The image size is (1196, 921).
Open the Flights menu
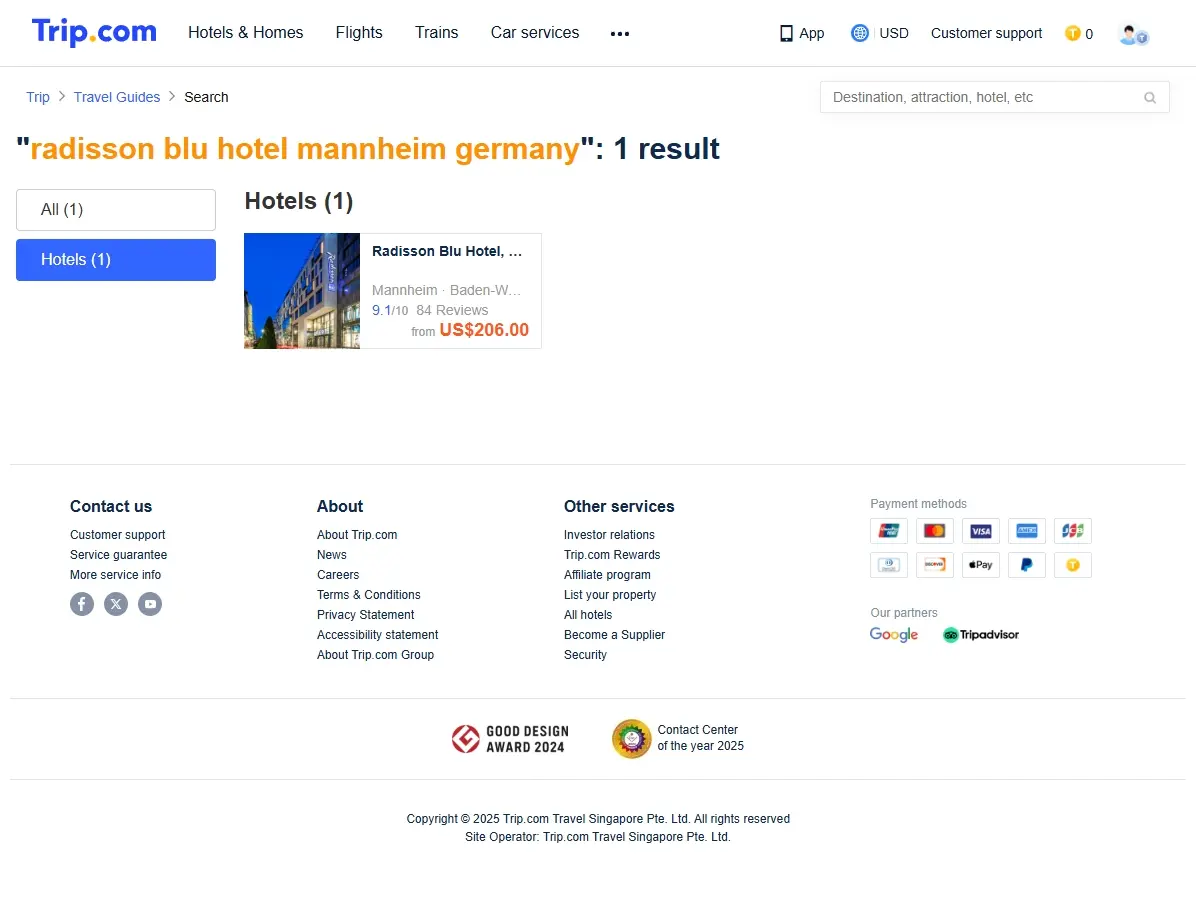click(359, 33)
